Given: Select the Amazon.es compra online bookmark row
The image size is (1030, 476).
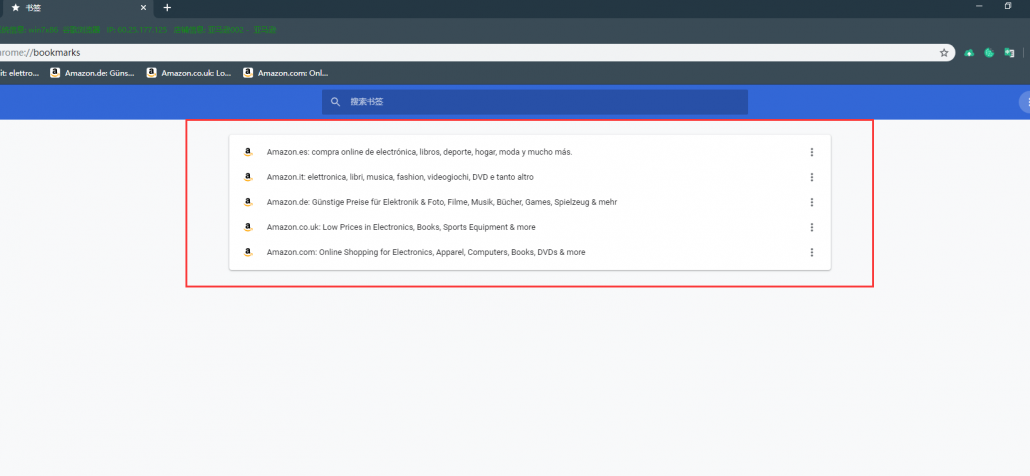Looking at the screenshot, I should 529,152.
